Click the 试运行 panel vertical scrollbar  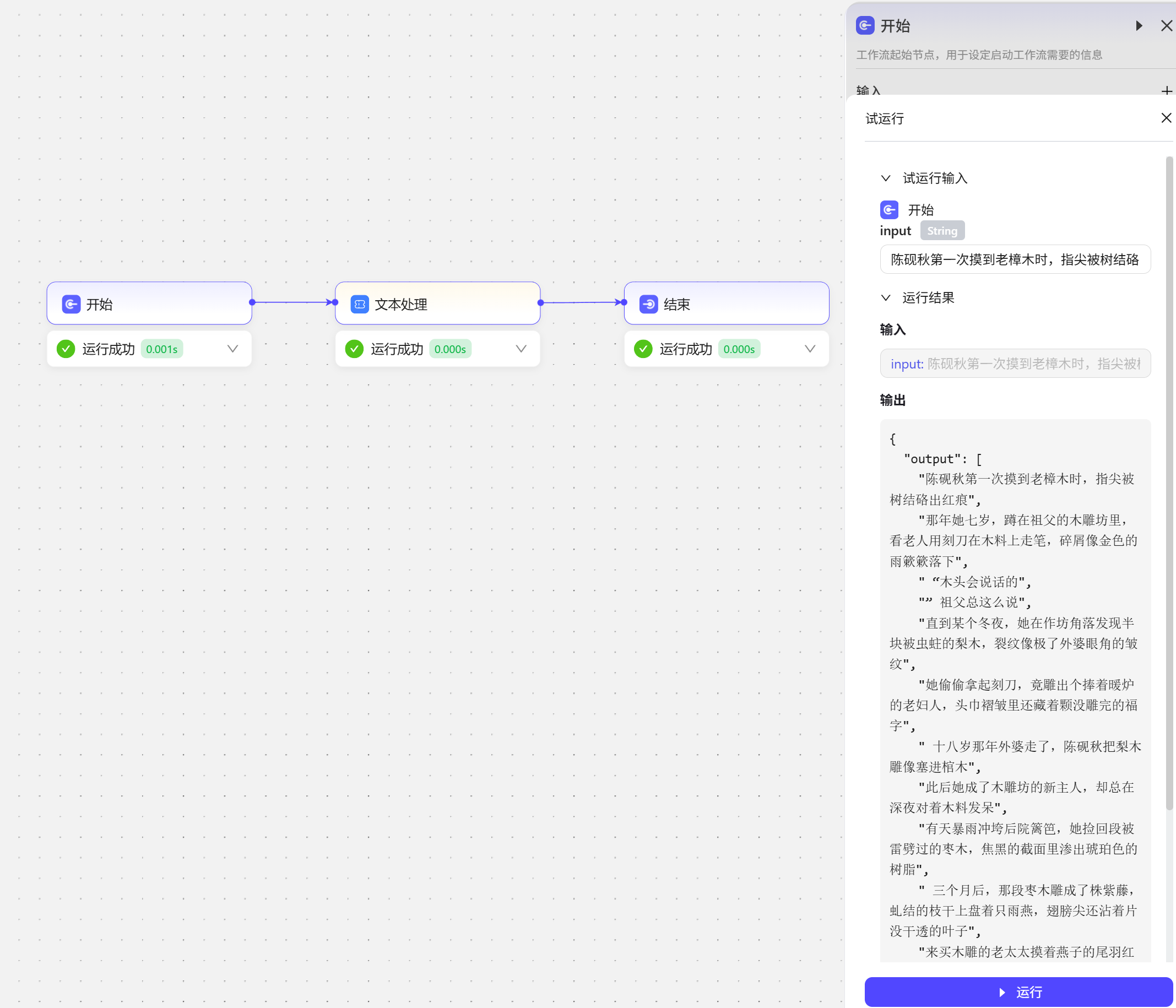(x=1169, y=483)
